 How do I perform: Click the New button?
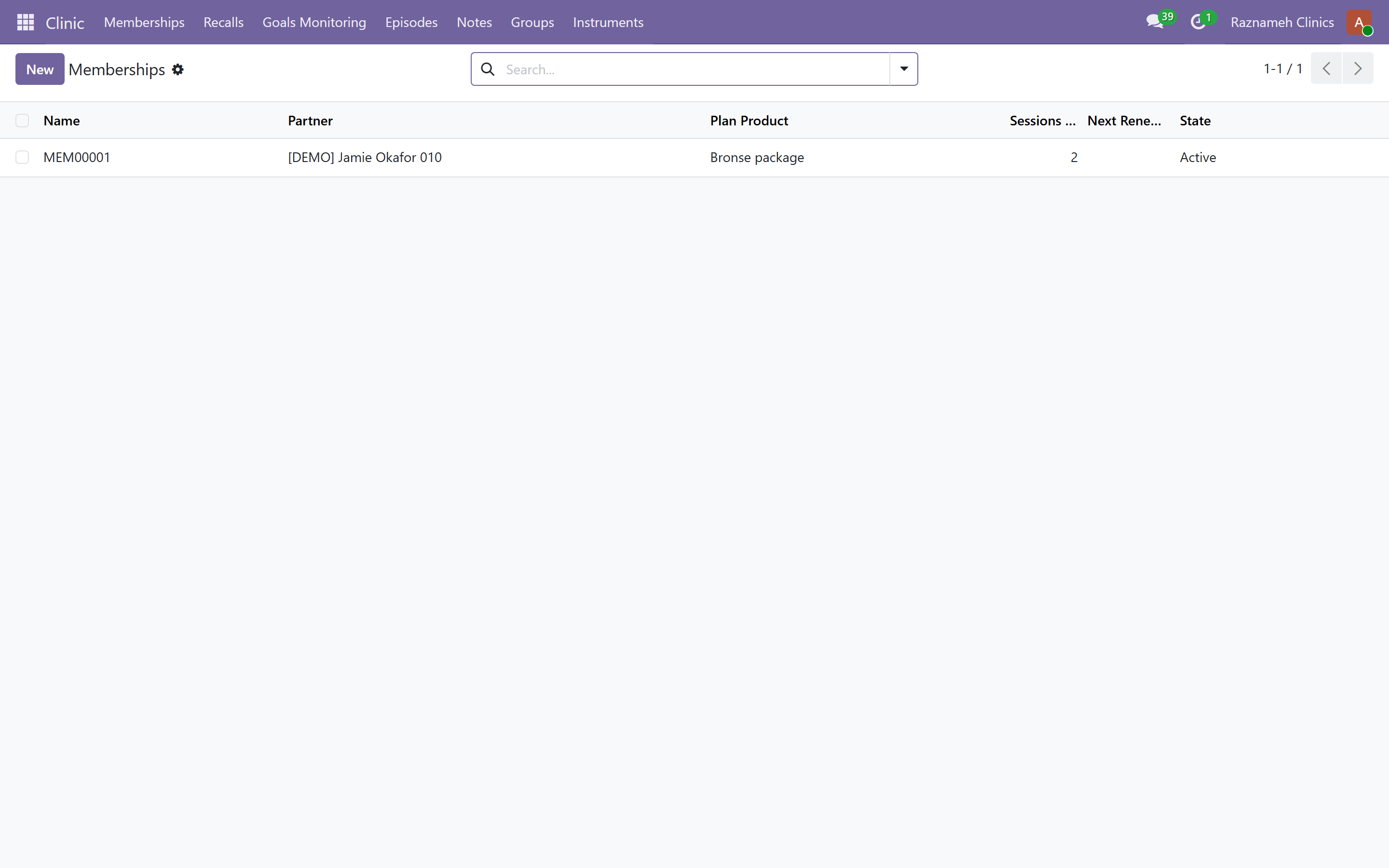click(x=40, y=69)
